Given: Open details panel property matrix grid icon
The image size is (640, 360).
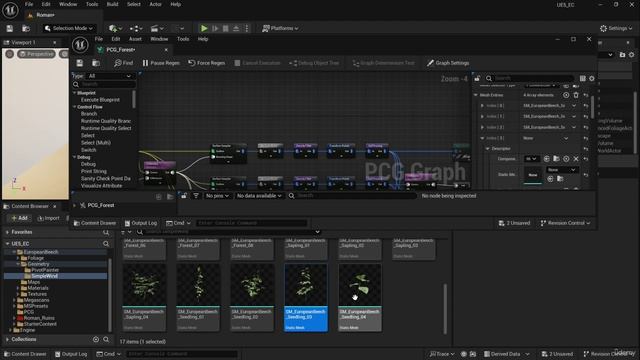Looking at the screenshot, I should point(582,78).
